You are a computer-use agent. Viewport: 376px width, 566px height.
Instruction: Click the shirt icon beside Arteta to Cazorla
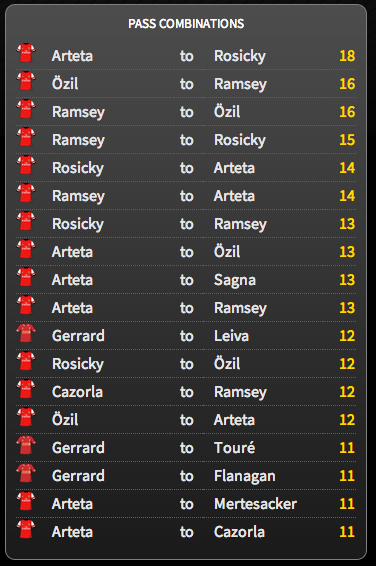point(26,529)
